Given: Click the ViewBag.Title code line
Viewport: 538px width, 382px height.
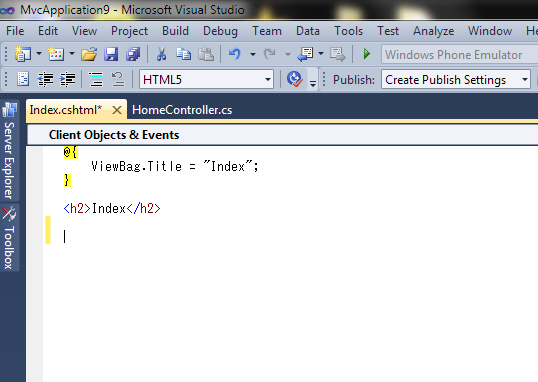Looking at the screenshot, I should 175,166.
